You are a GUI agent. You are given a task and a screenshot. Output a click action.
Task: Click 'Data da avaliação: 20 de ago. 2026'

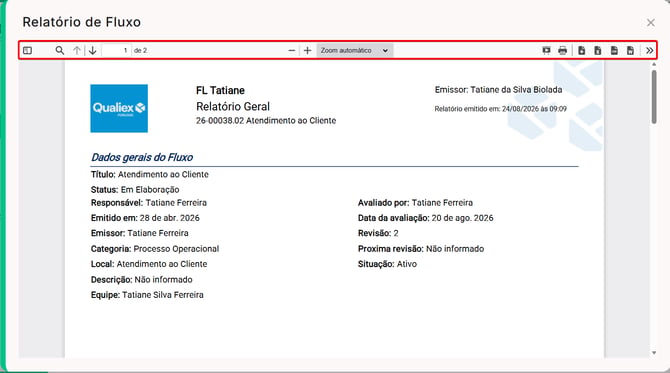[426, 218]
